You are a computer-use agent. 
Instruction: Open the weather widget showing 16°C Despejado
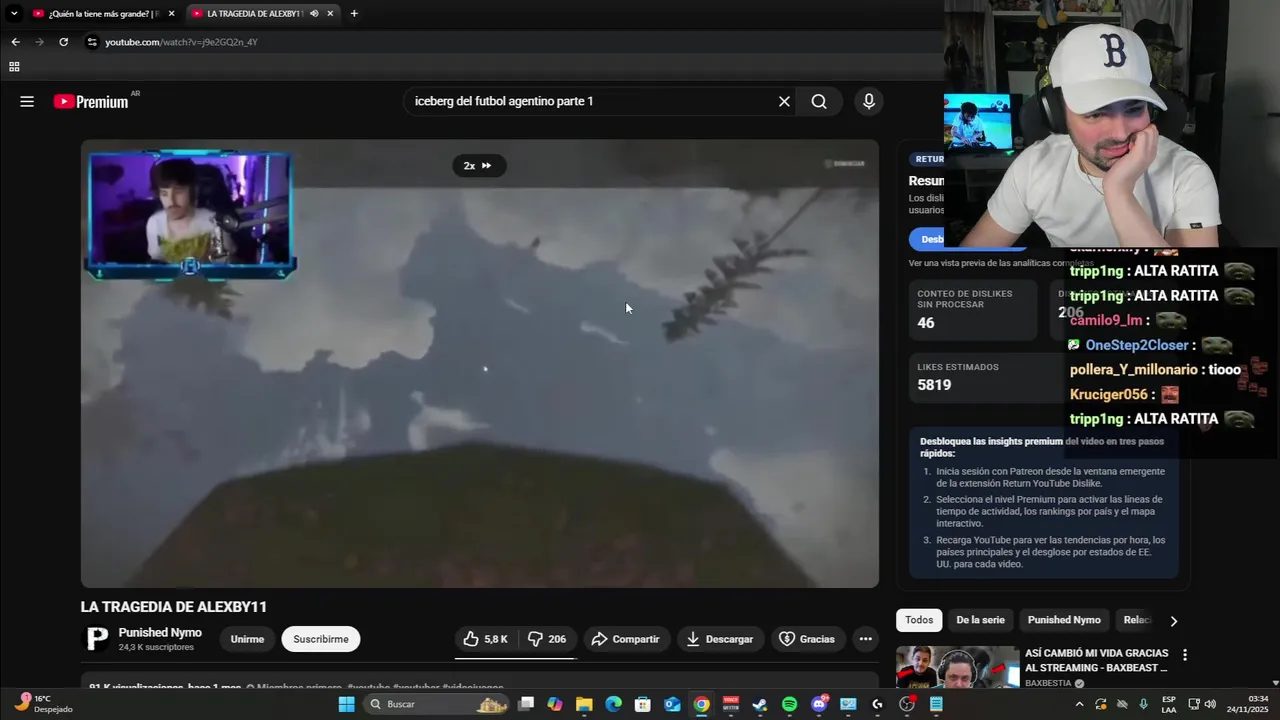click(x=42, y=704)
